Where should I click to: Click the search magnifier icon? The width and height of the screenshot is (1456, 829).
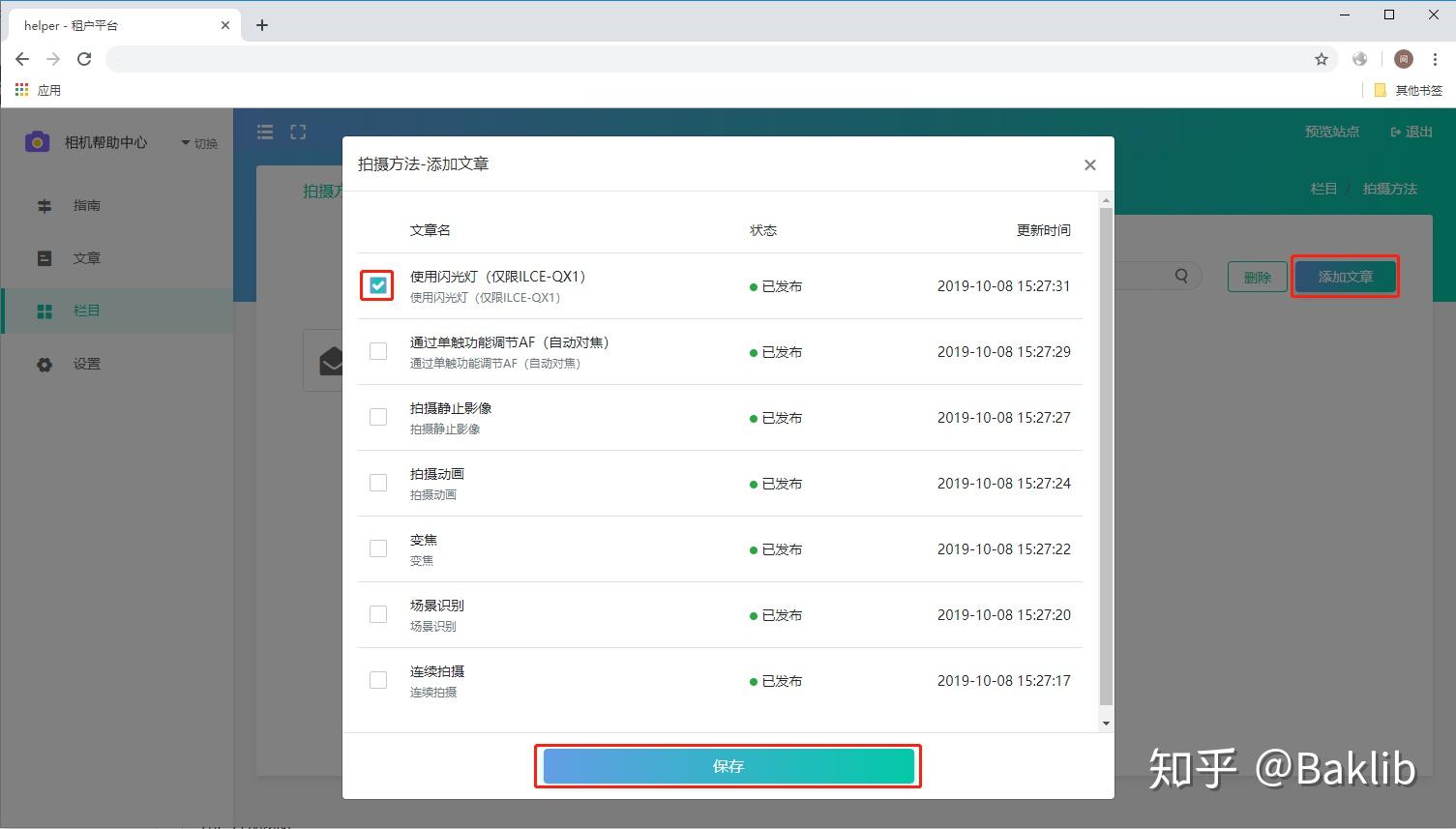[1181, 276]
